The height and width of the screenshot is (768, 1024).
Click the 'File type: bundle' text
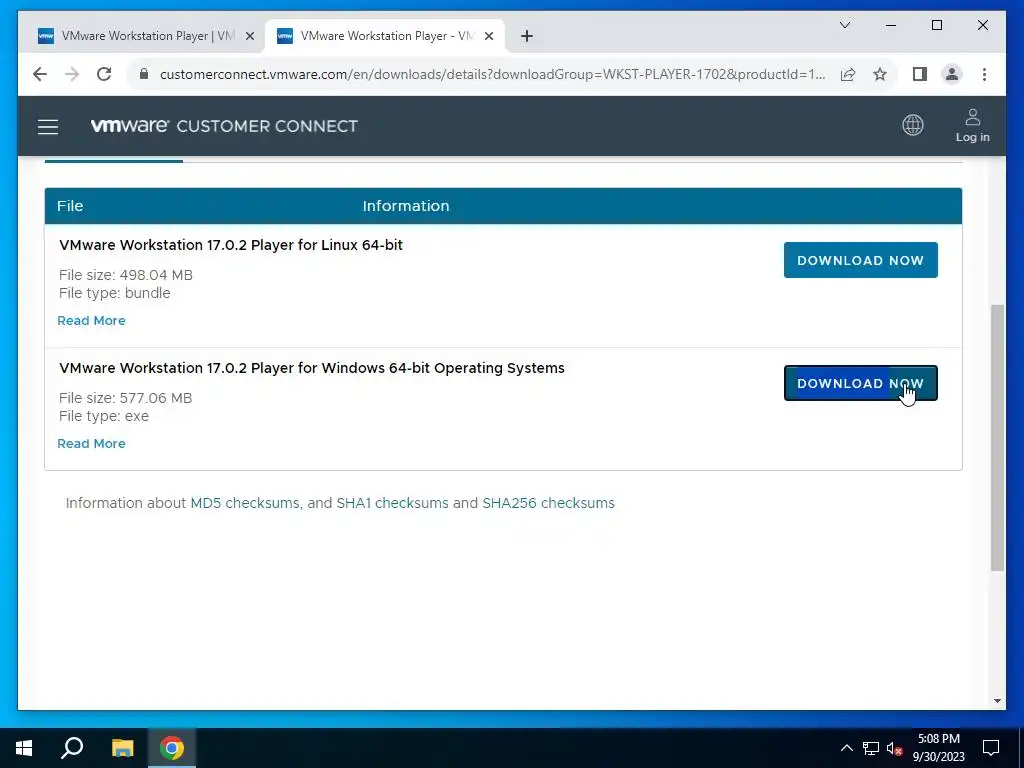pos(114,293)
